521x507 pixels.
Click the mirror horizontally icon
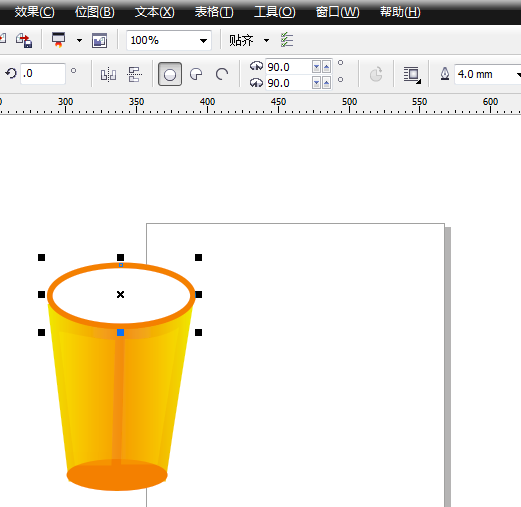click(x=108, y=74)
